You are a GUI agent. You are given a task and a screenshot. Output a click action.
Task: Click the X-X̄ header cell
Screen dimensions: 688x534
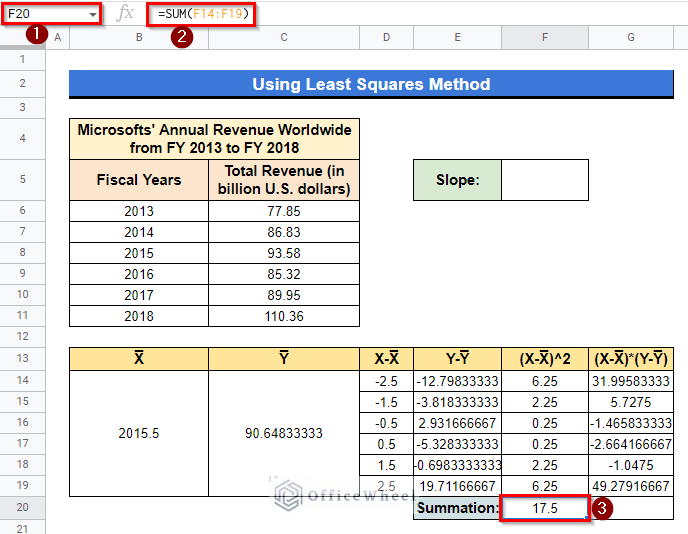(386, 359)
